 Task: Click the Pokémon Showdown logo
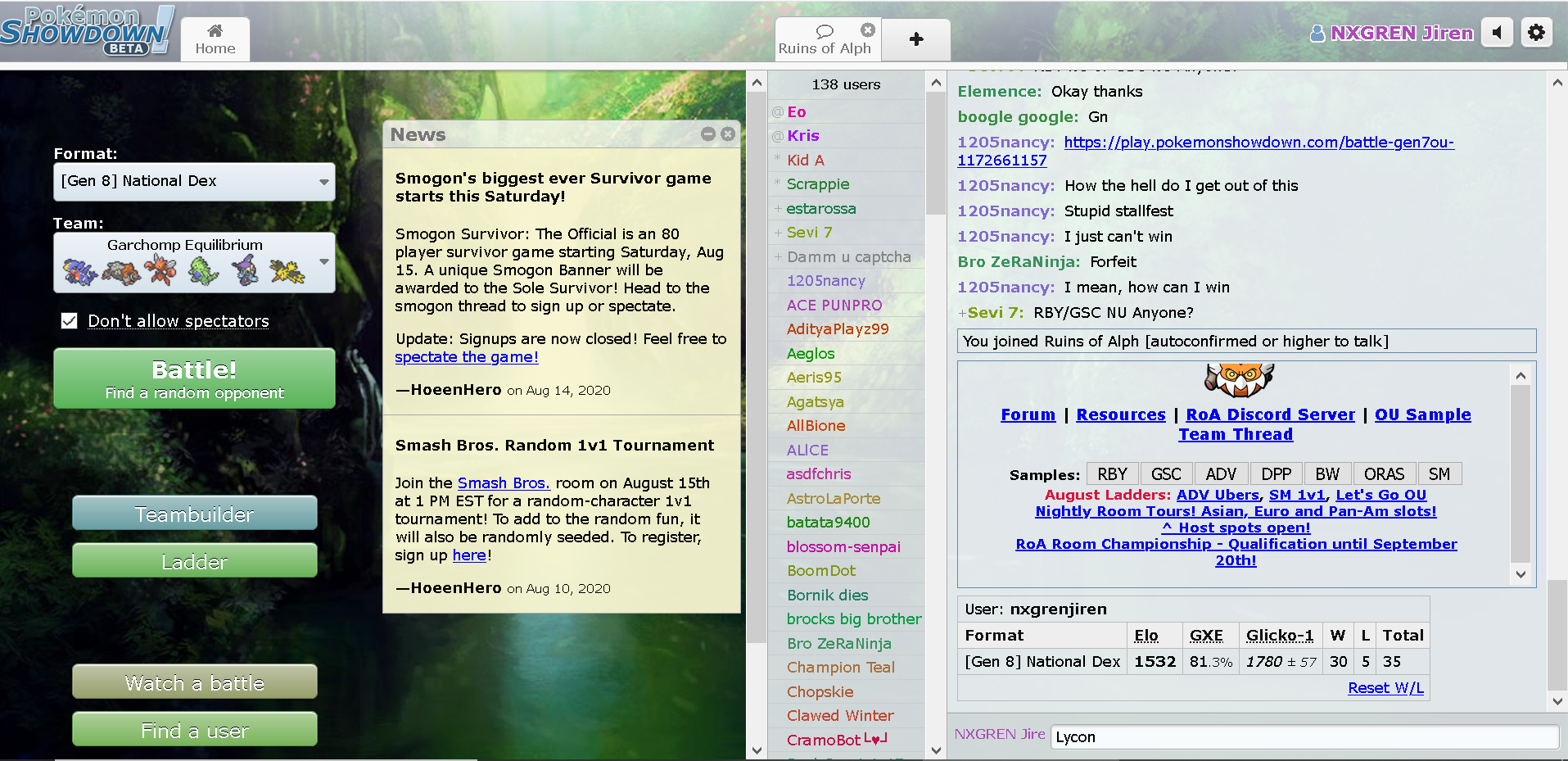coord(87,31)
